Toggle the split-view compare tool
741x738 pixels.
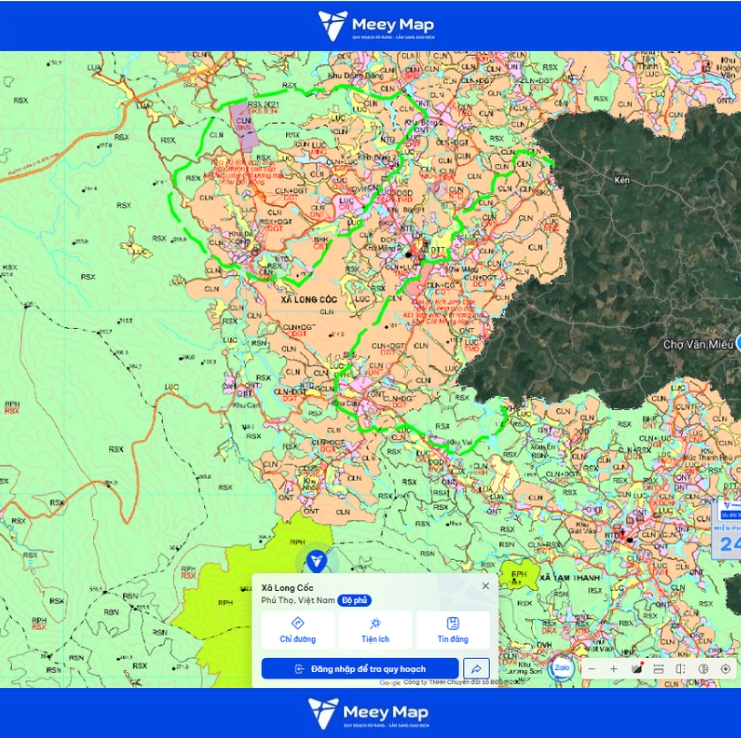(x=681, y=669)
